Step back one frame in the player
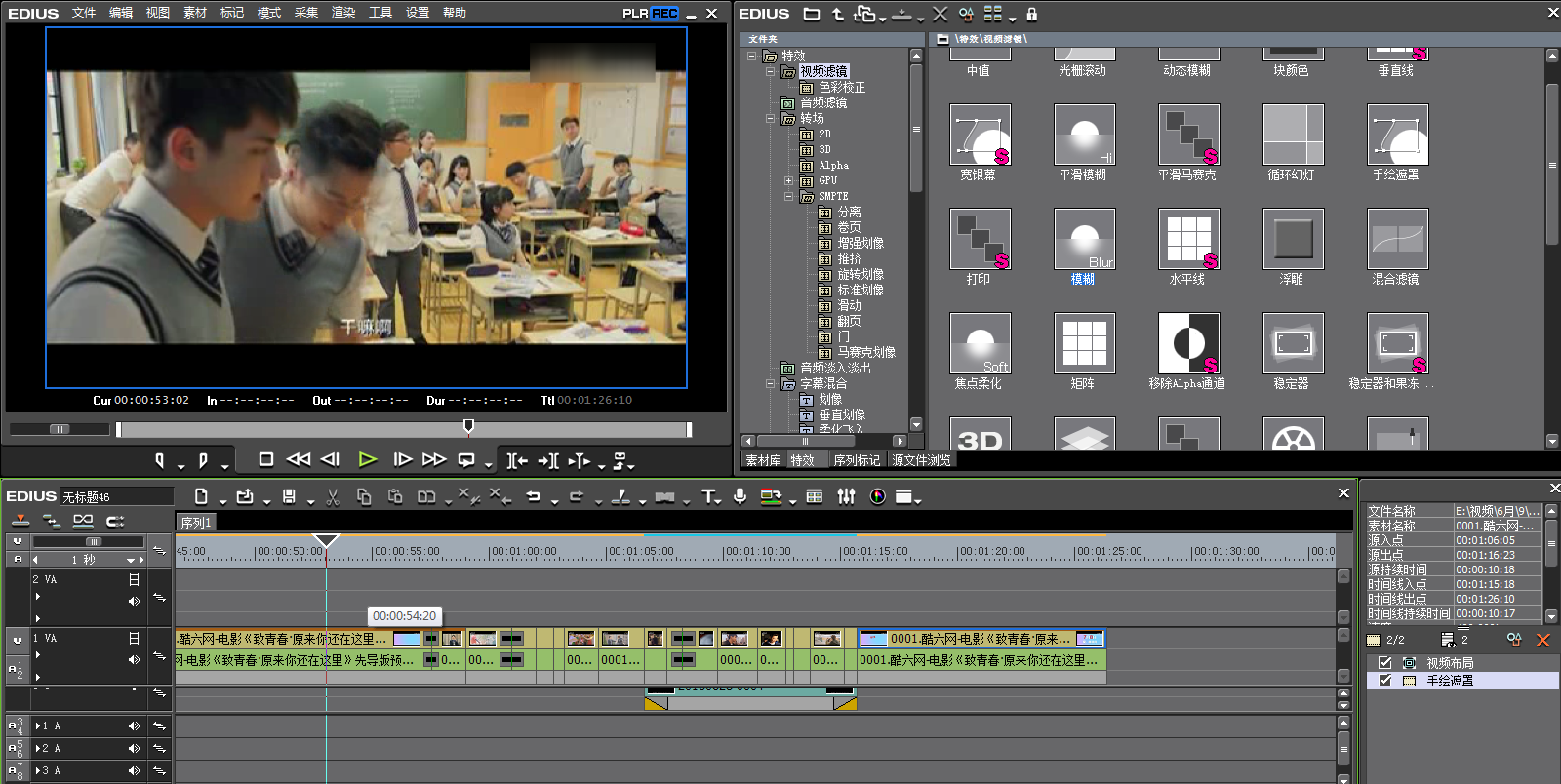 pyautogui.click(x=331, y=459)
